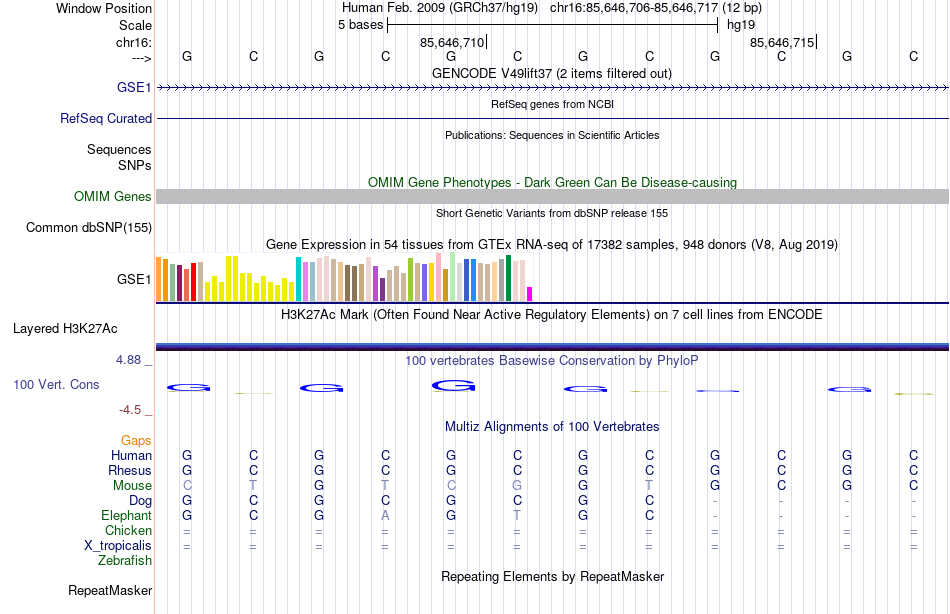Click the T base in the Elephant row
Image resolution: width=950 pixels, height=614 pixels.
(517, 515)
